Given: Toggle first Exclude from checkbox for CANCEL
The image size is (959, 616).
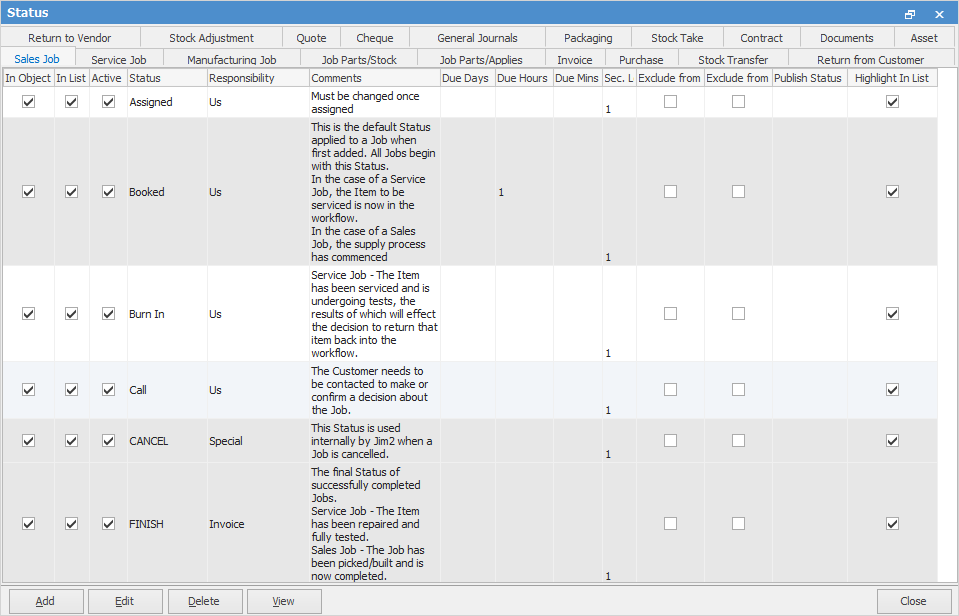Looking at the screenshot, I should click(670, 440).
